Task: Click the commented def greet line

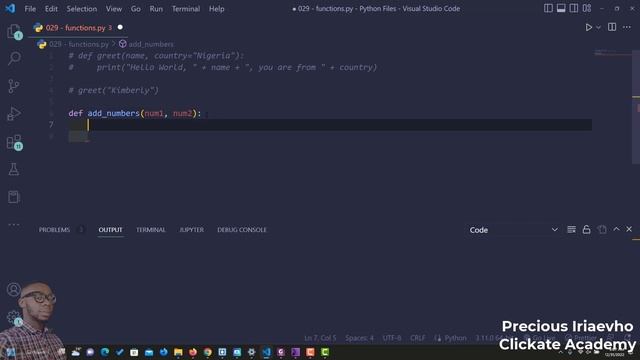Action: (156, 56)
